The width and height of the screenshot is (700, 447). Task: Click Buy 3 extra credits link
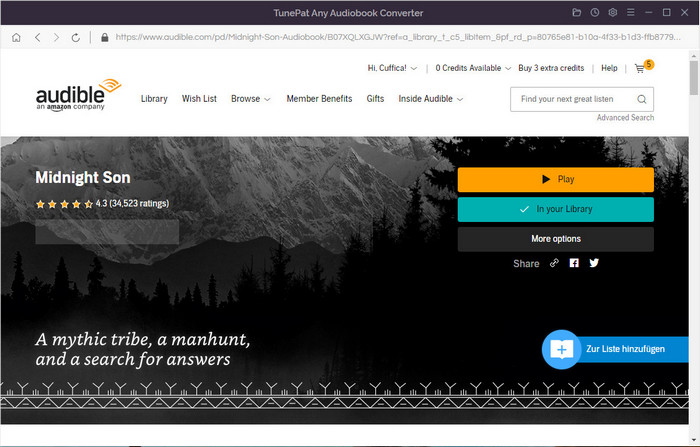point(551,68)
